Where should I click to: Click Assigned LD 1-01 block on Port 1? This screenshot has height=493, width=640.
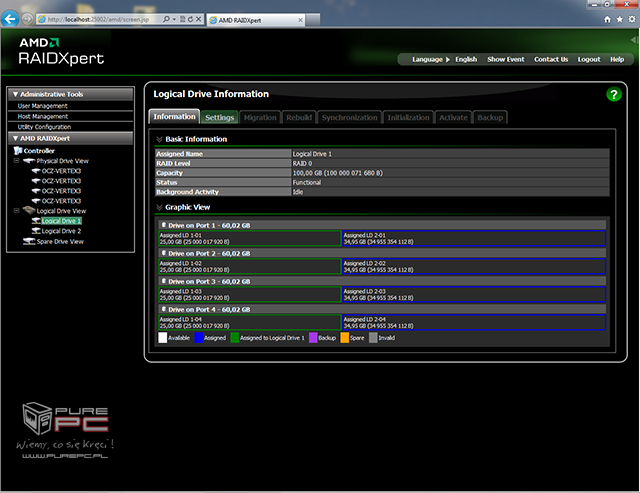click(x=250, y=238)
